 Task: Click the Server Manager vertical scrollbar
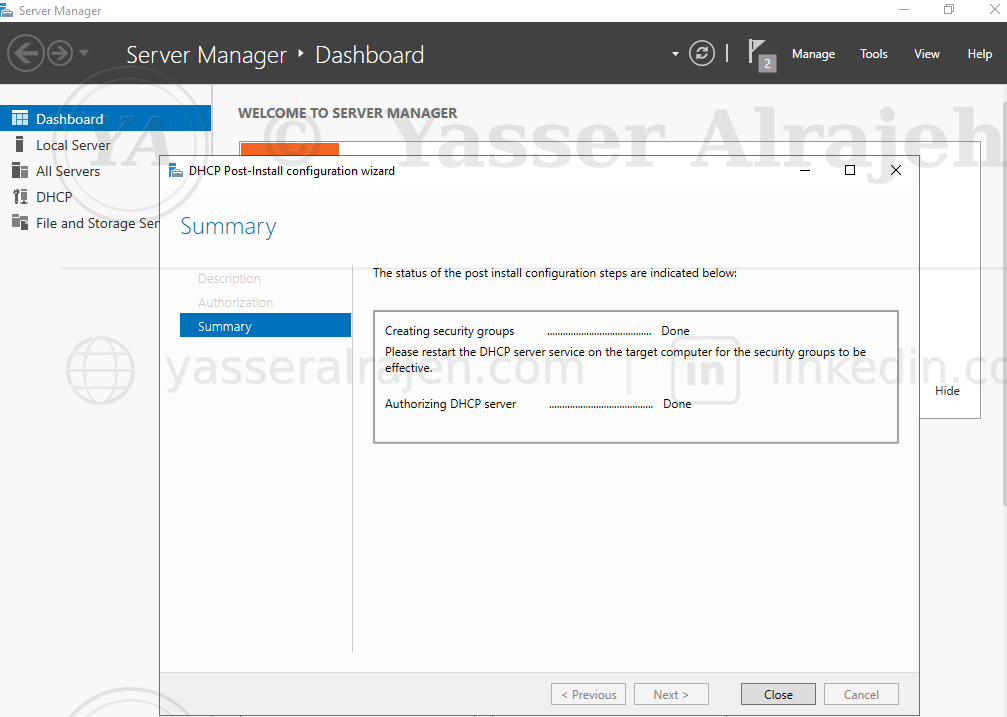[x=1004, y=302]
